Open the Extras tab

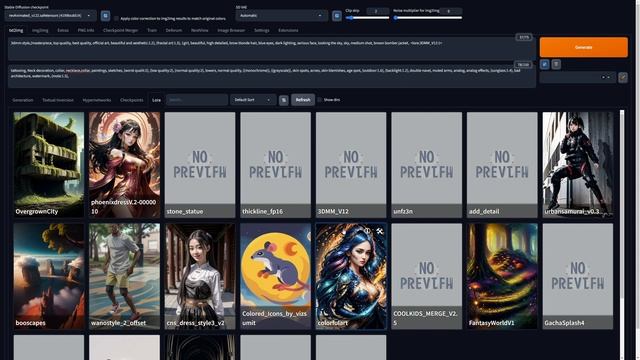tap(63, 30)
